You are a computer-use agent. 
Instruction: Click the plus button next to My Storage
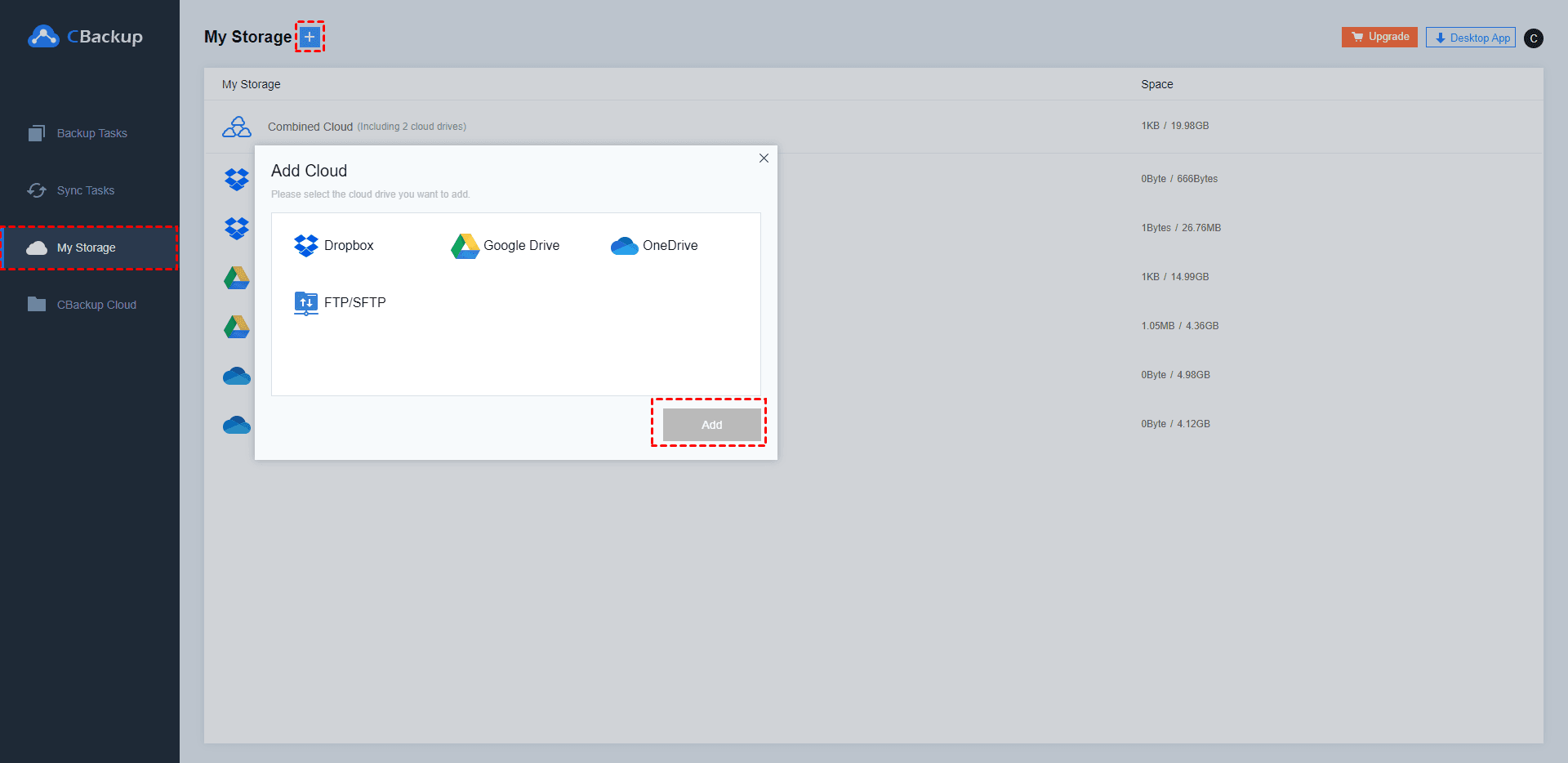(x=310, y=37)
